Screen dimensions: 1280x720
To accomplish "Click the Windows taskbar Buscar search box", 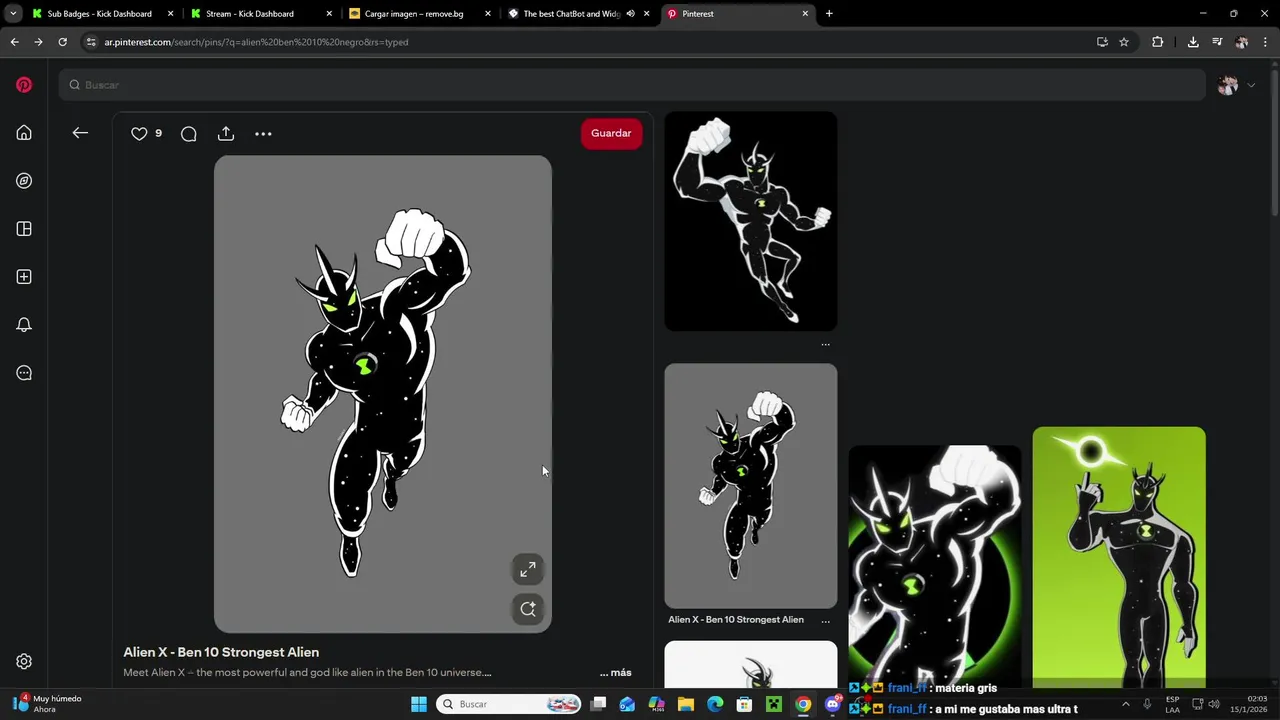I will click(510, 704).
